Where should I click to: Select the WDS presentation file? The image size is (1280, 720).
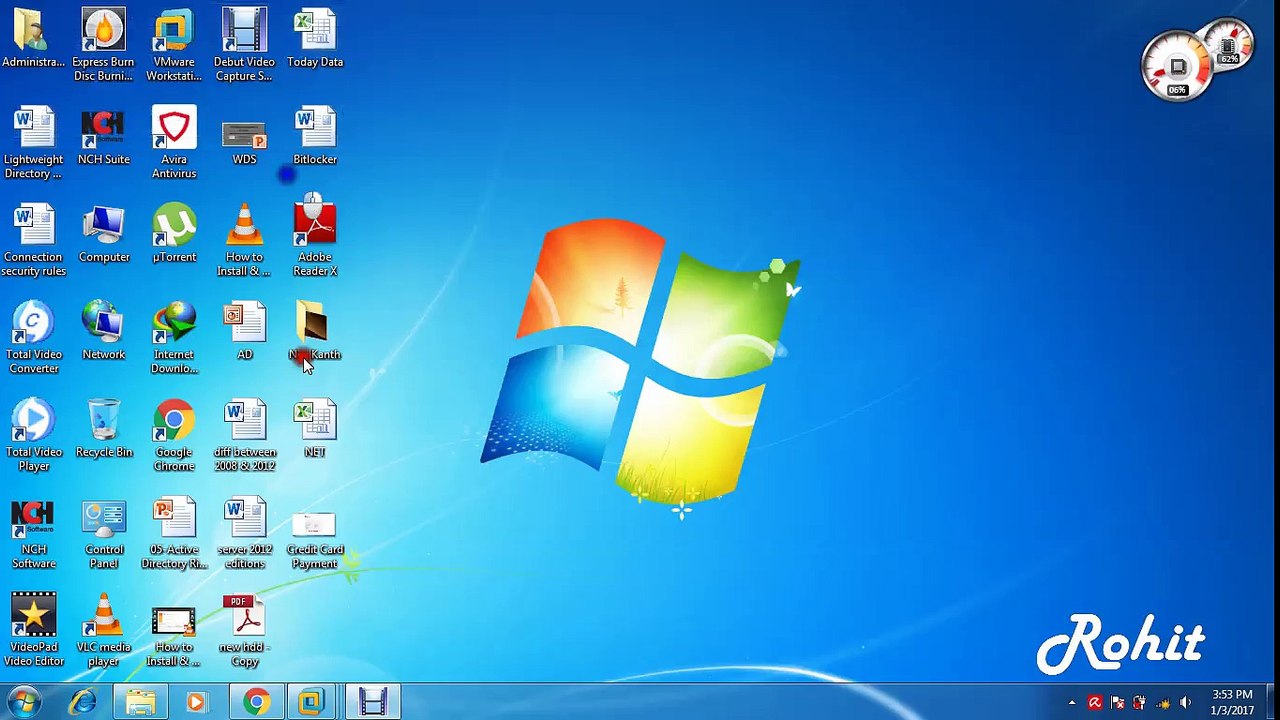[244, 141]
